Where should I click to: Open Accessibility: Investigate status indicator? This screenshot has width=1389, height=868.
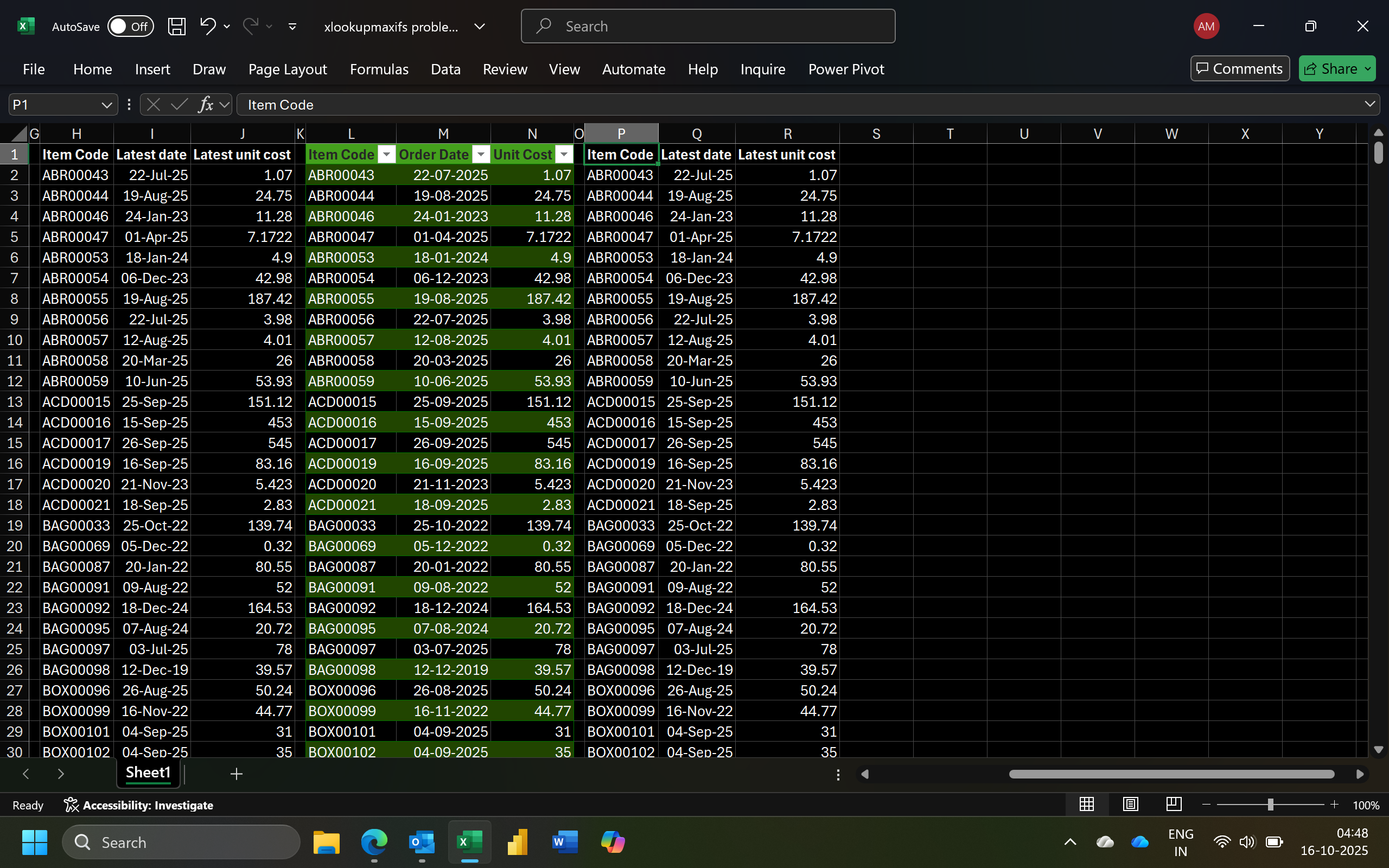(138, 805)
